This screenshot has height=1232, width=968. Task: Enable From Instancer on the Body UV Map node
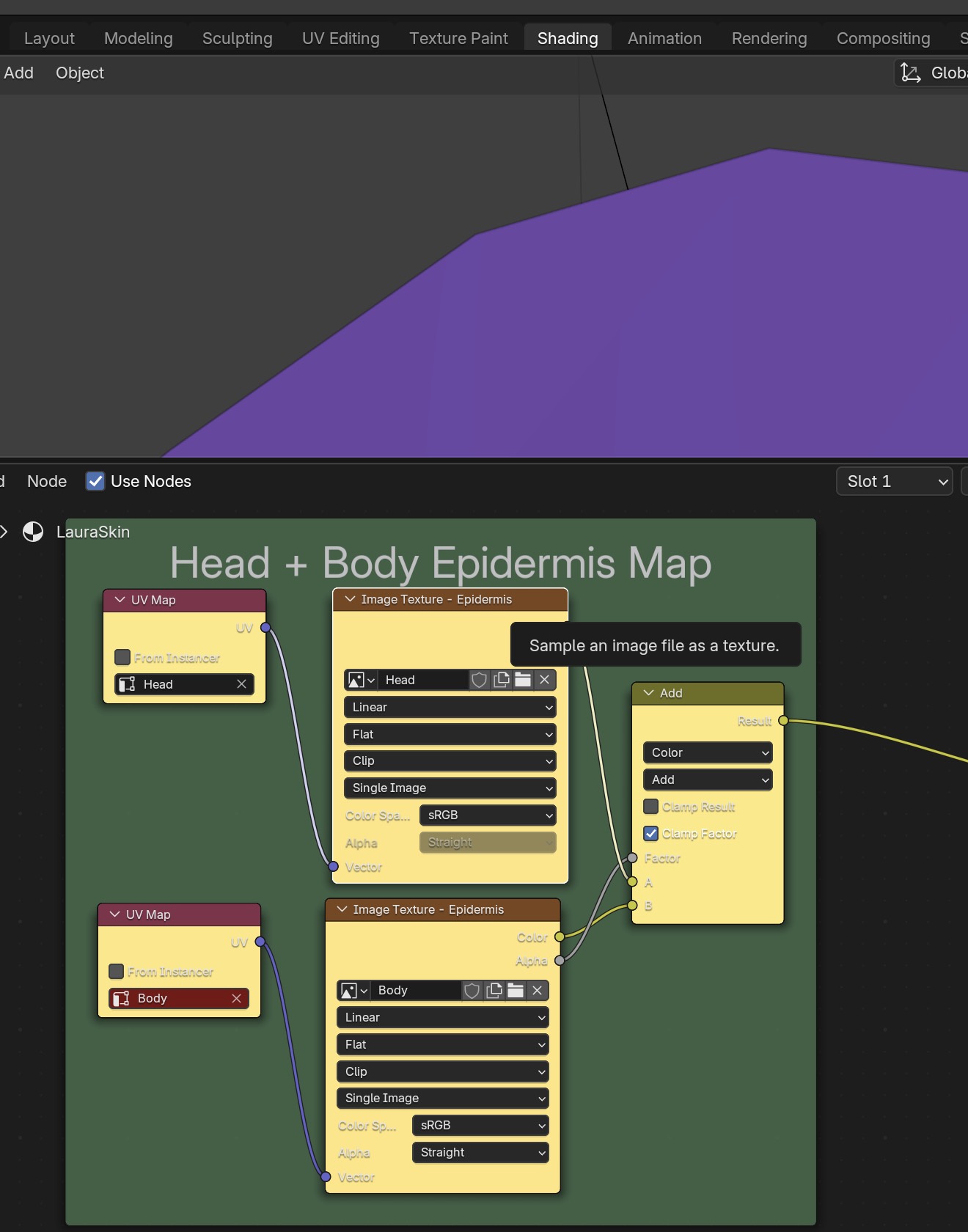pyautogui.click(x=116, y=971)
